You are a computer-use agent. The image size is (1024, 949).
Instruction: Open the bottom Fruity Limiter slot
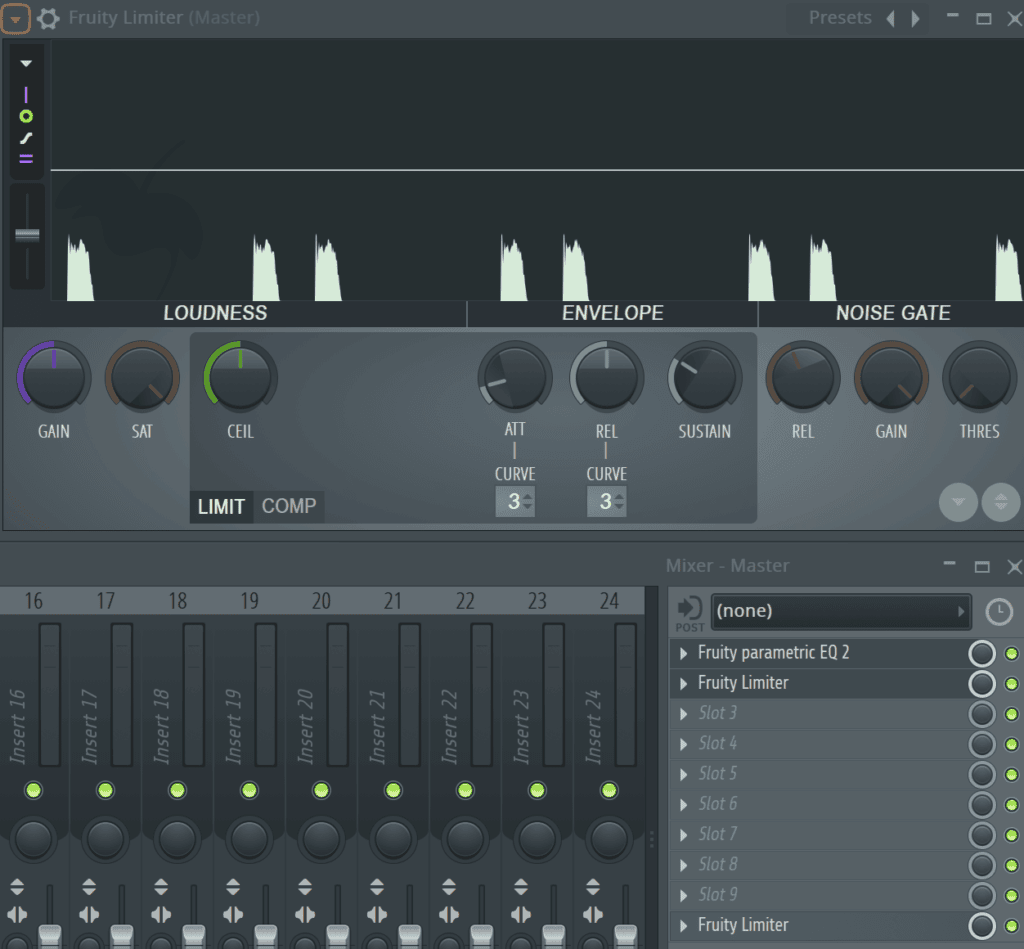point(818,925)
